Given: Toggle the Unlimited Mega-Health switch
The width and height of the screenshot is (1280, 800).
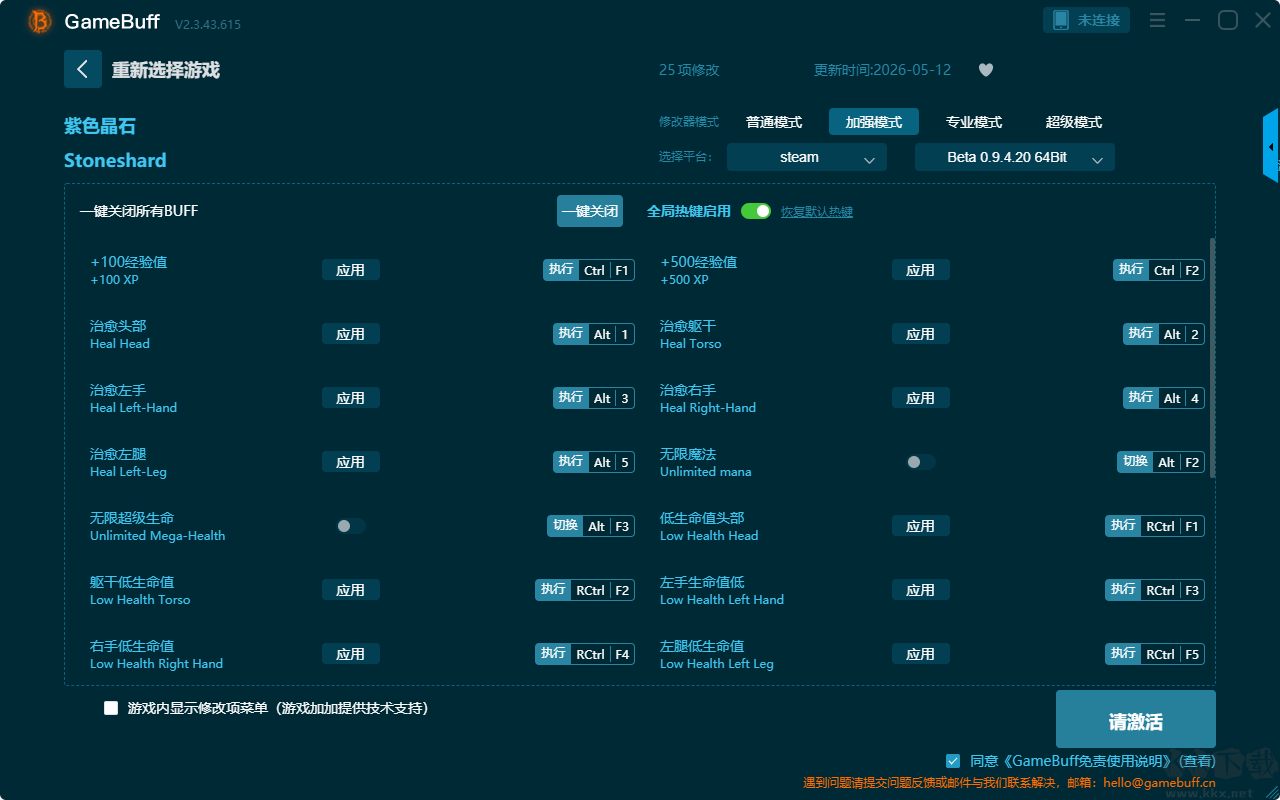Looking at the screenshot, I should coord(350,526).
